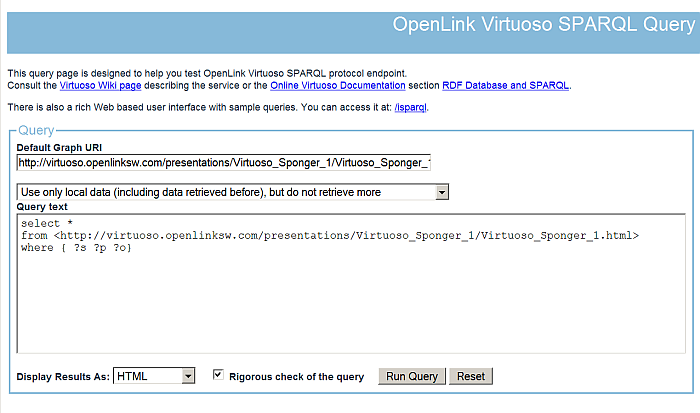Screen dimensions: 700x413
Task: Click the 'OpenLink Virtuoso SPARQL Query' header title
Action: coord(528,25)
